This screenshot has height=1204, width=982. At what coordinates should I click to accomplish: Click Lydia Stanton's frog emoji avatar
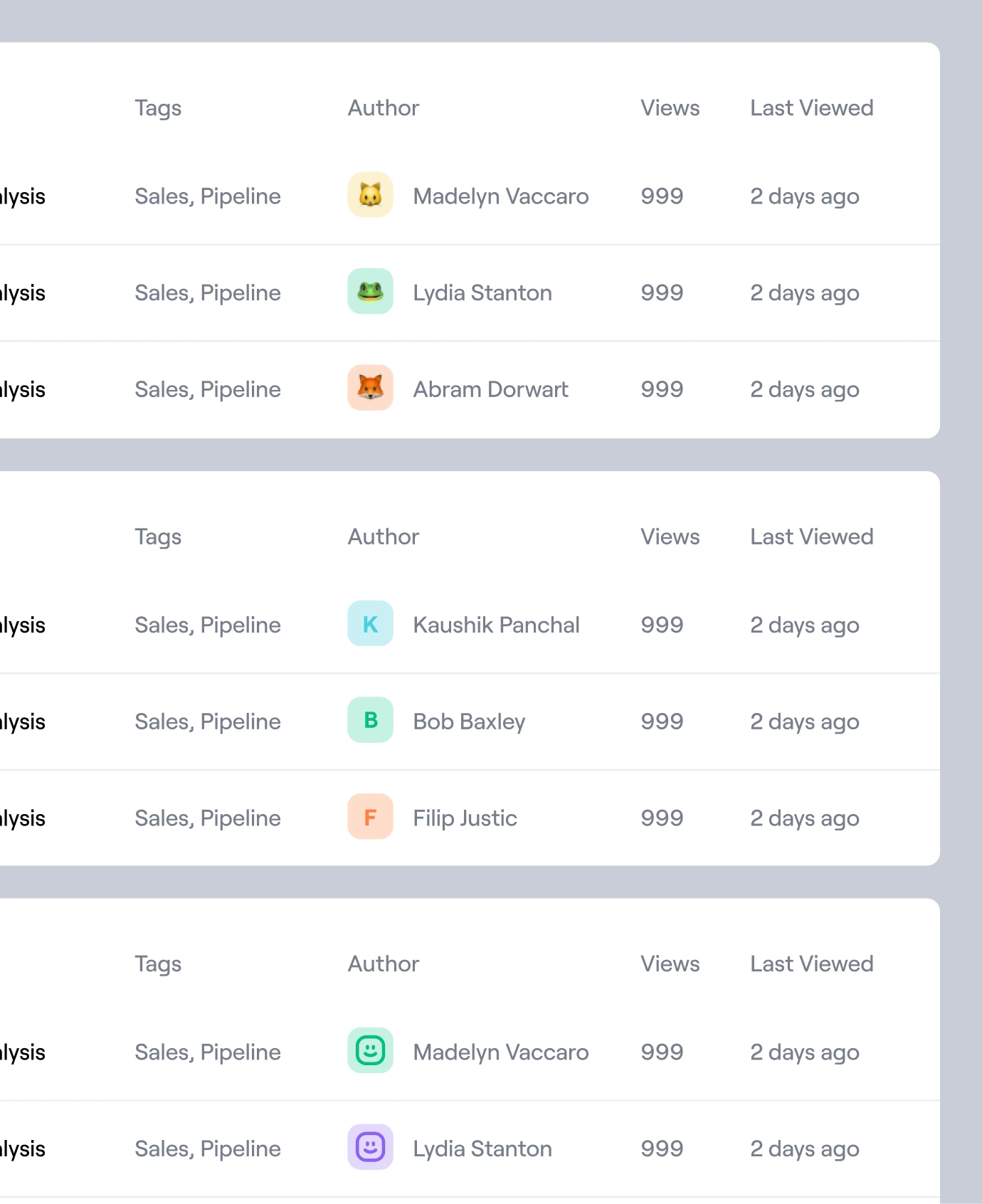pyautogui.click(x=370, y=292)
